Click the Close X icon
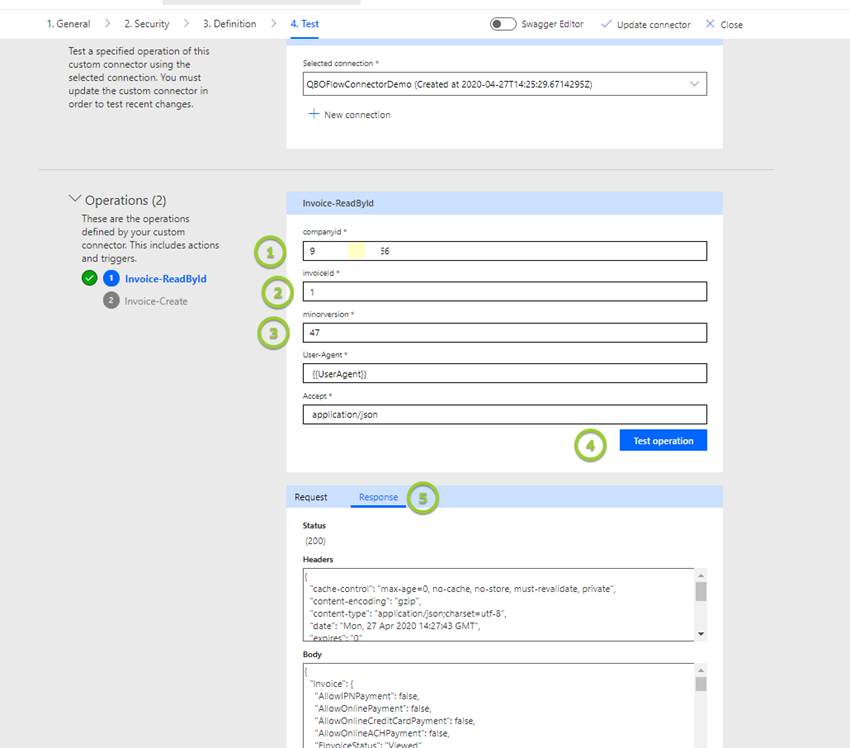The height and width of the screenshot is (748, 850). (710, 24)
